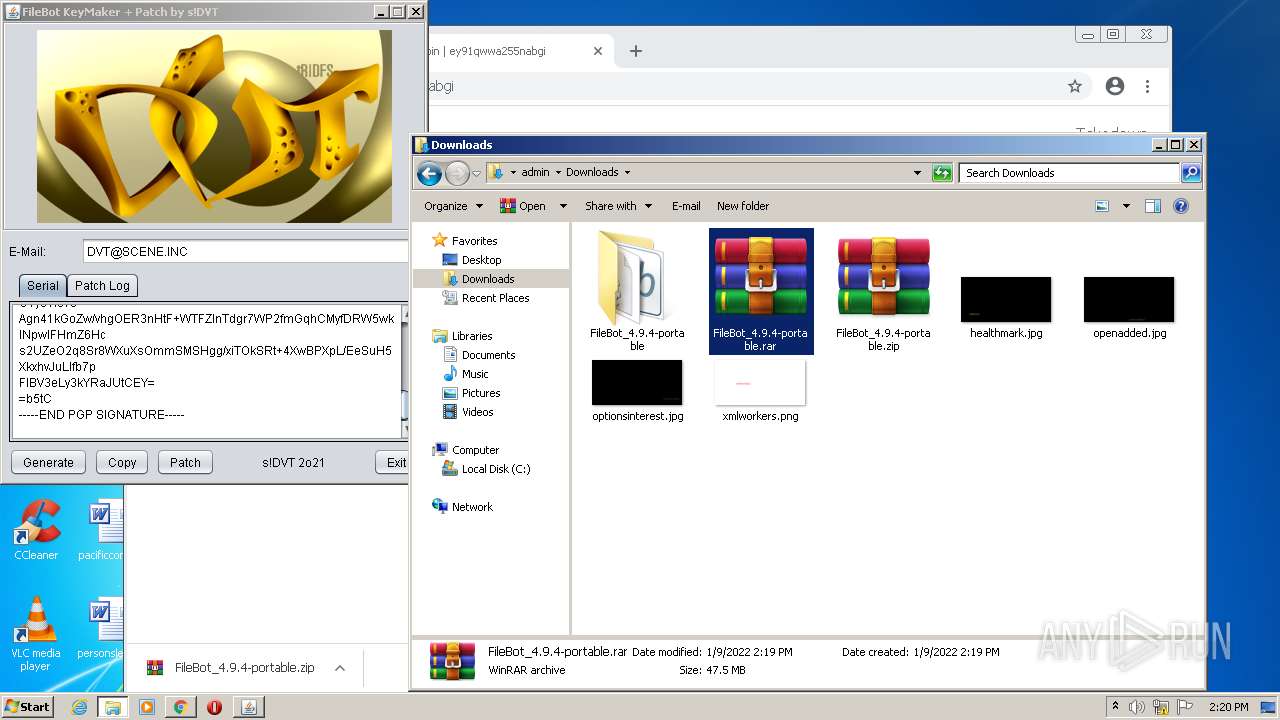Open the Share with dropdown
This screenshot has height=720, width=1280.
[618, 206]
